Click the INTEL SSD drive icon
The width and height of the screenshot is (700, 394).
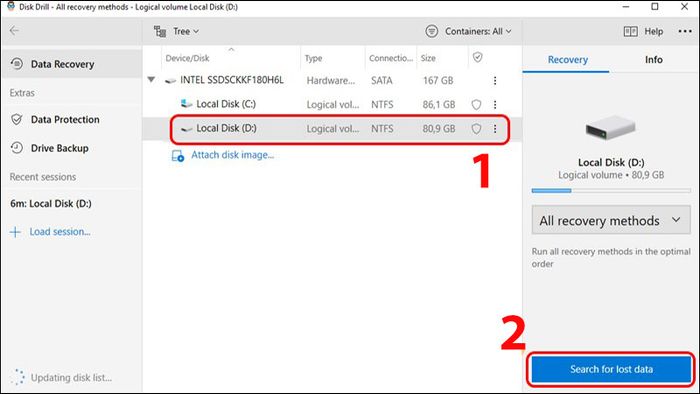point(170,81)
